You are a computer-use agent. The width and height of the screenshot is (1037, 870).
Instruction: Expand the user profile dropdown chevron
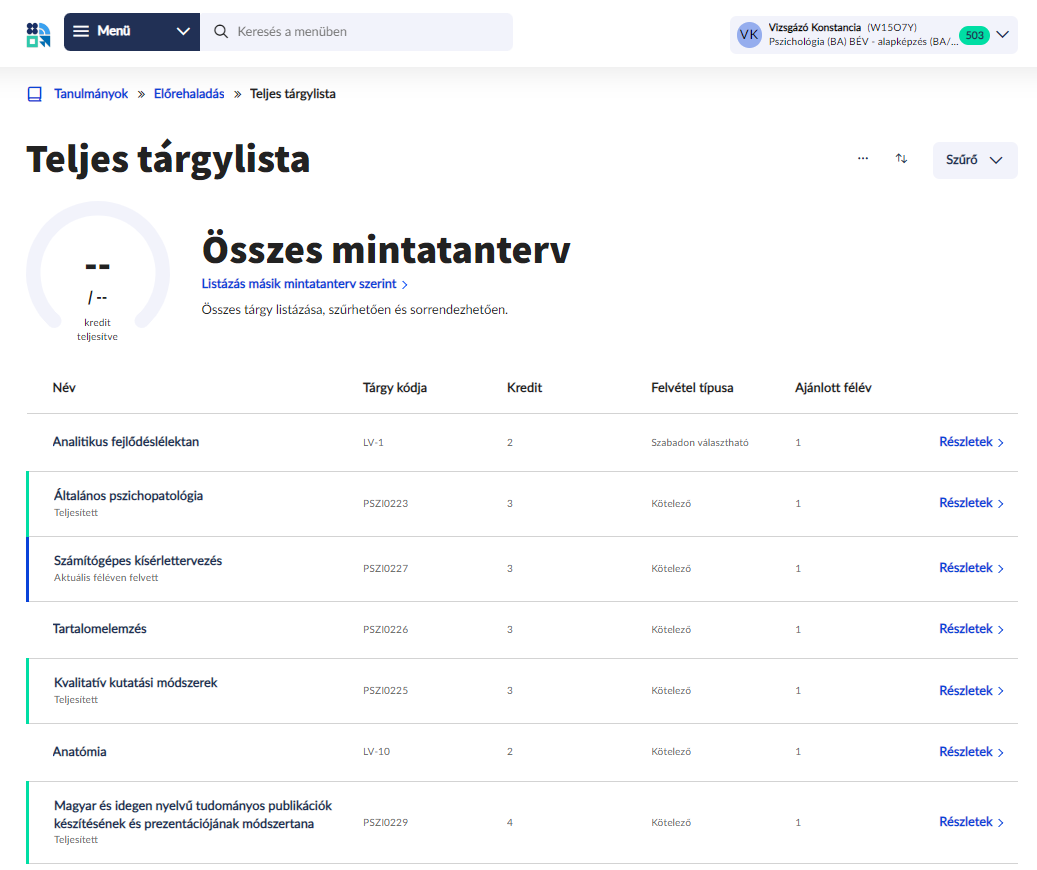click(1003, 34)
